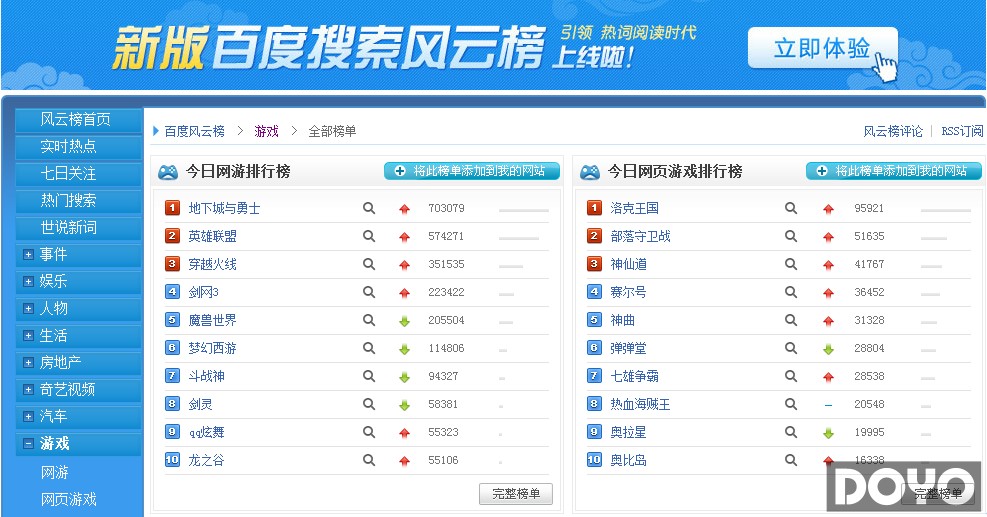Image resolution: width=987 pixels, height=517 pixels.
Task: Expand the 生活 category
Action: pos(28,336)
